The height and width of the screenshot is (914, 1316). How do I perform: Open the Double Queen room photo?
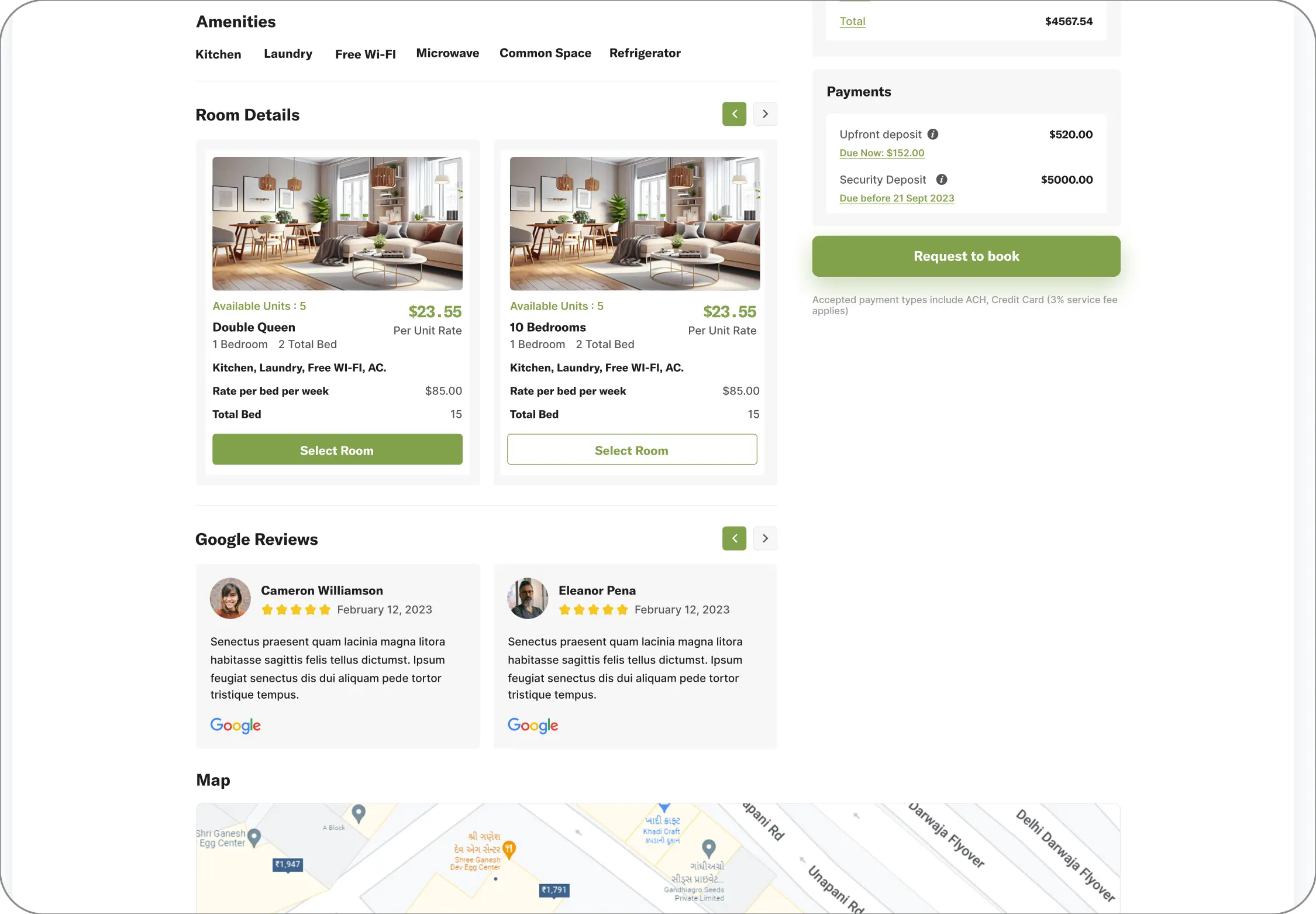point(337,224)
